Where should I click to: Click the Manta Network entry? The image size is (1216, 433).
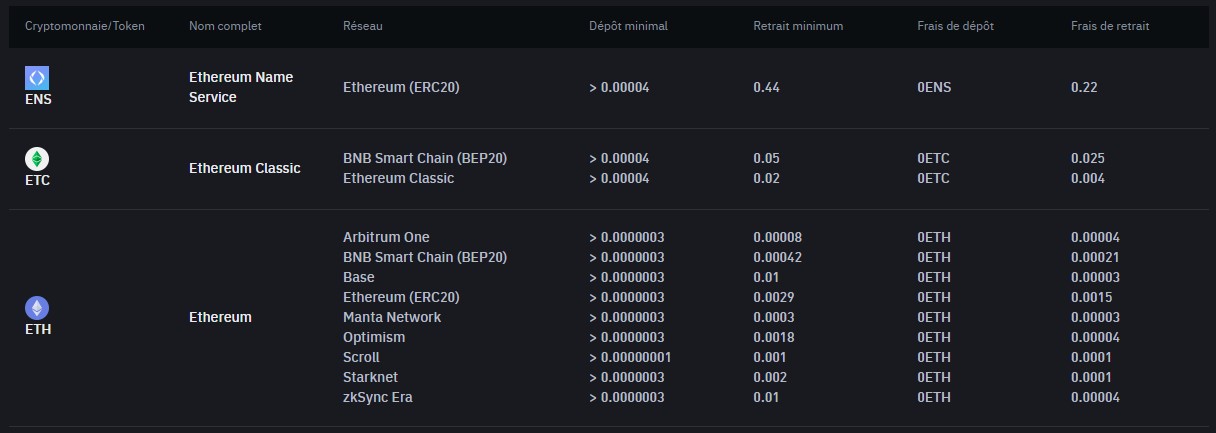pos(392,317)
